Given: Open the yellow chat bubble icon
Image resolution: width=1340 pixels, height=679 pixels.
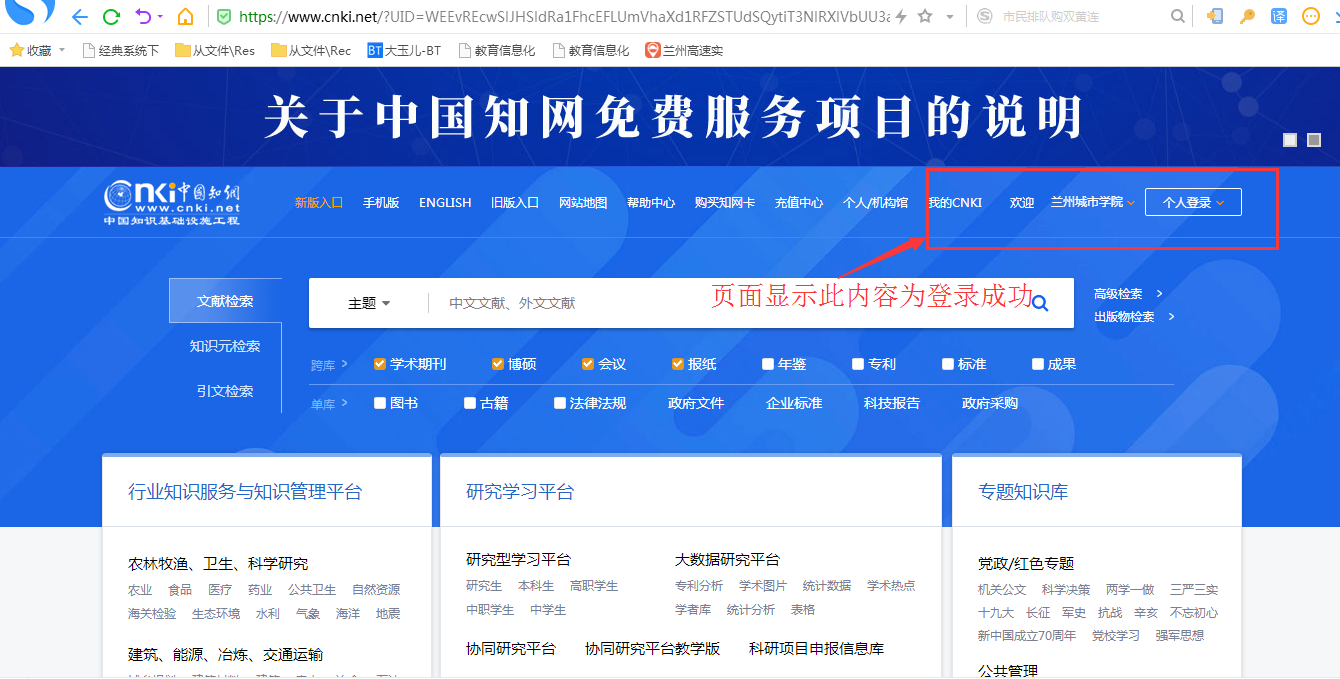Looking at the screenshot, I should coord(1311,16).
